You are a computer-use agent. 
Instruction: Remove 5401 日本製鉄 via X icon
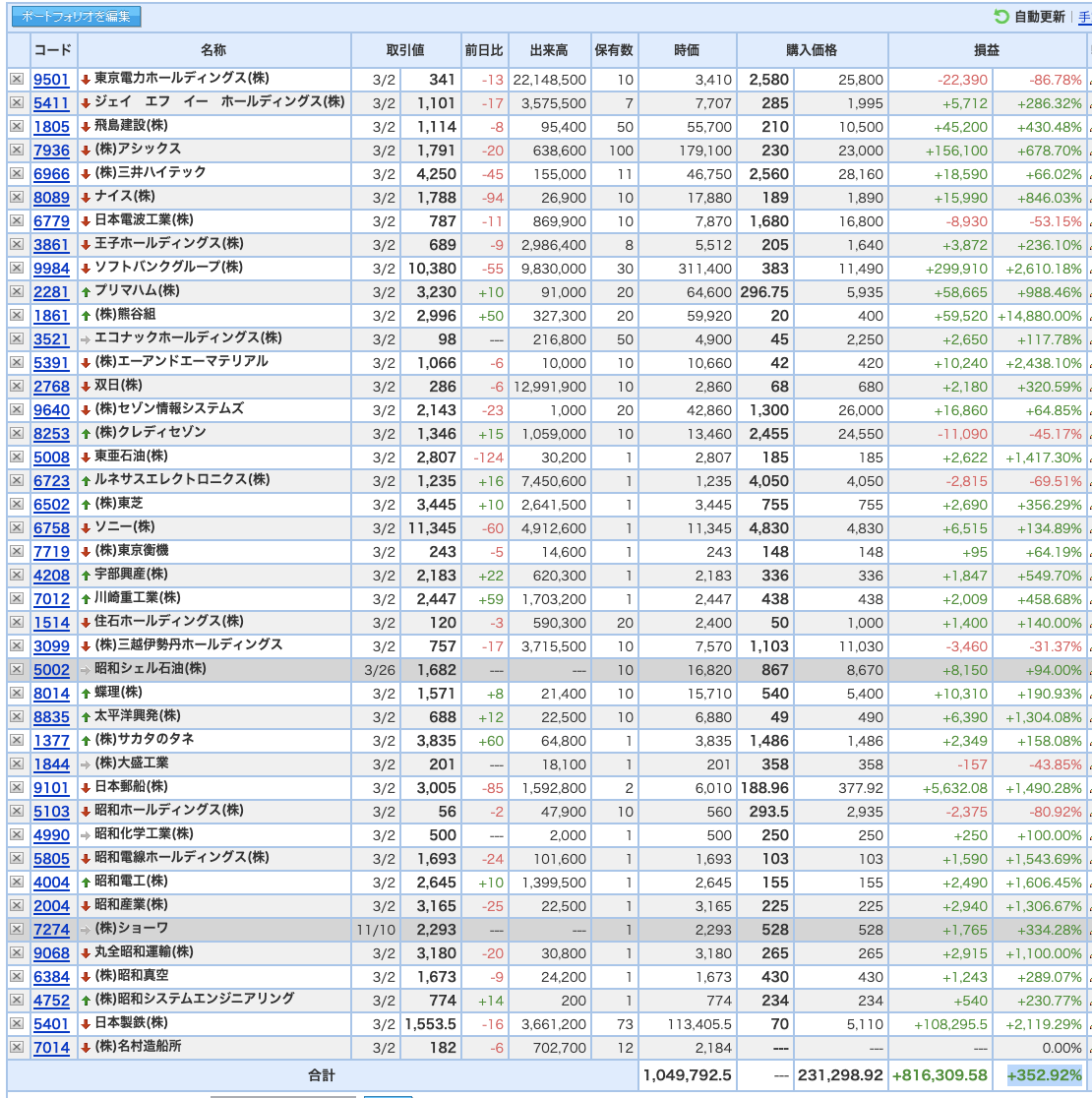(x=17, y=1024)
